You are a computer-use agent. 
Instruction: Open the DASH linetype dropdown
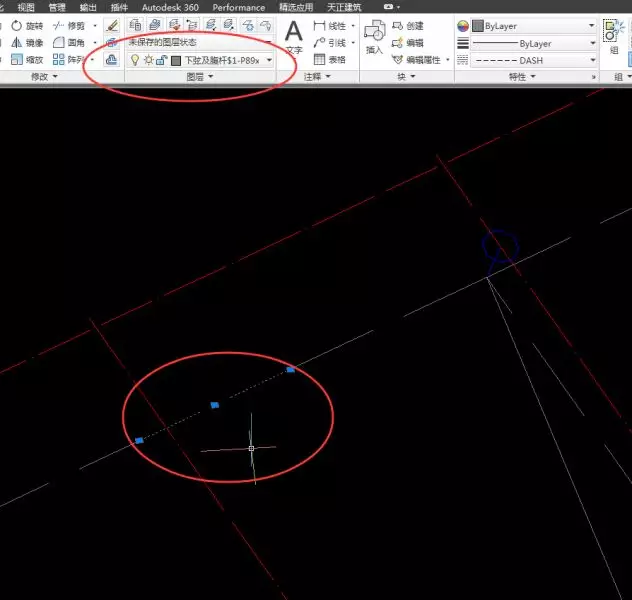tap(530, 60)
